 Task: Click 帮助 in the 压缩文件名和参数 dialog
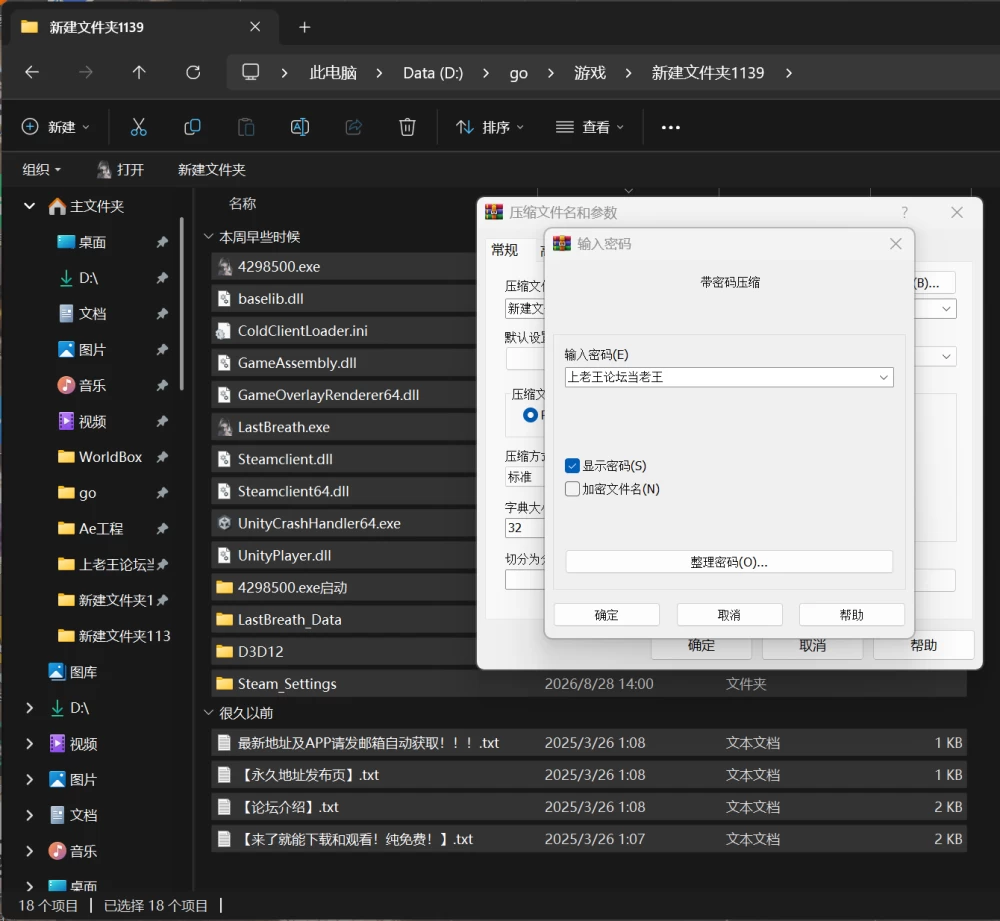923,645
